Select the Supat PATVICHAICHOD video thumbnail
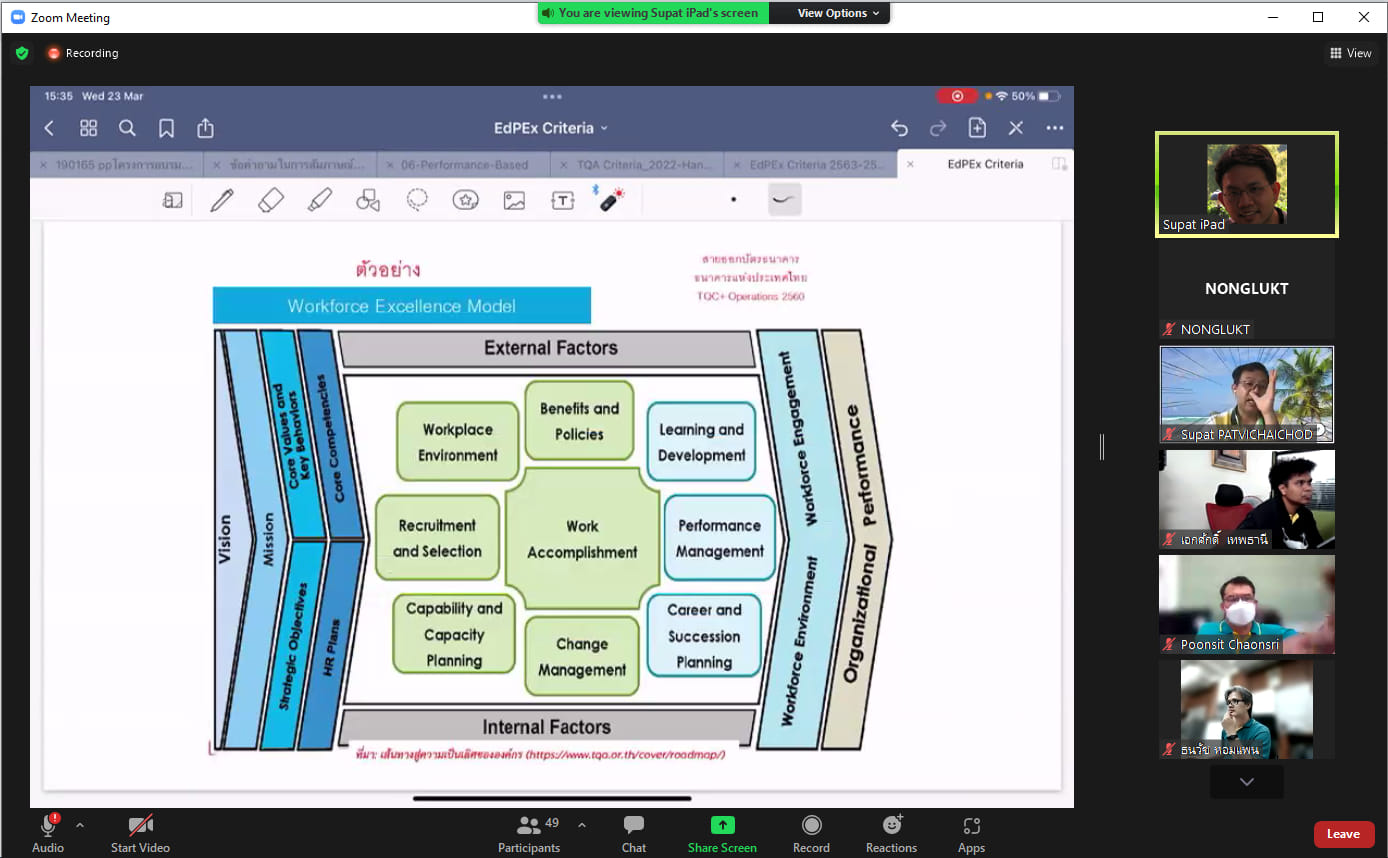Image resolution: width=1388 pixels, height=858 pixels. pos(1246,394)
